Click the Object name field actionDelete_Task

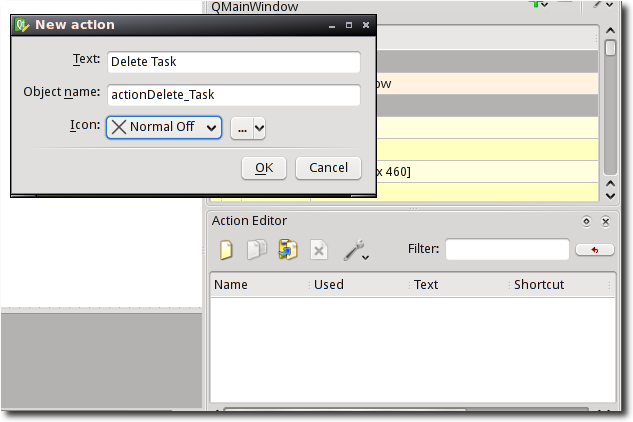tap(234, 95)
